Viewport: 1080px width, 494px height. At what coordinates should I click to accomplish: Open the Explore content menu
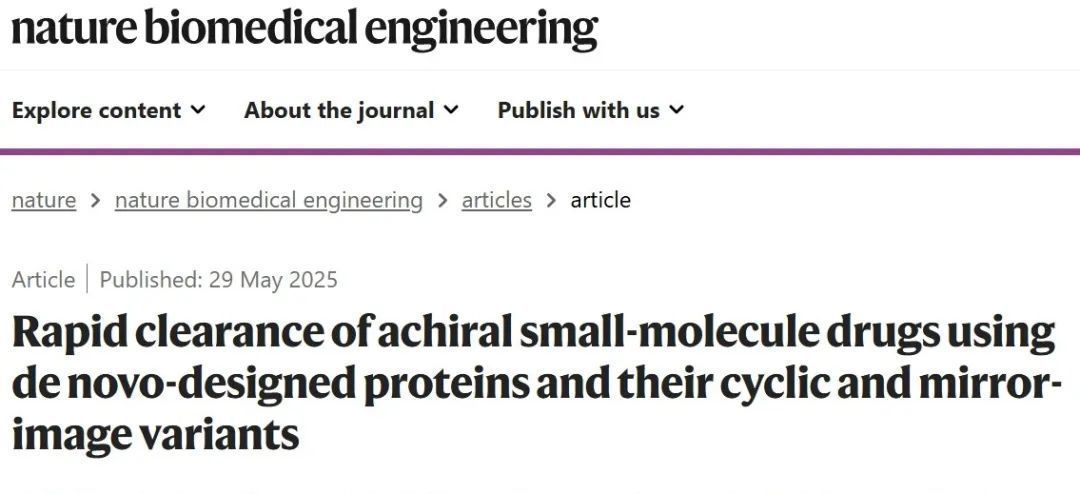pyautogui.click(x=108, y=110)
